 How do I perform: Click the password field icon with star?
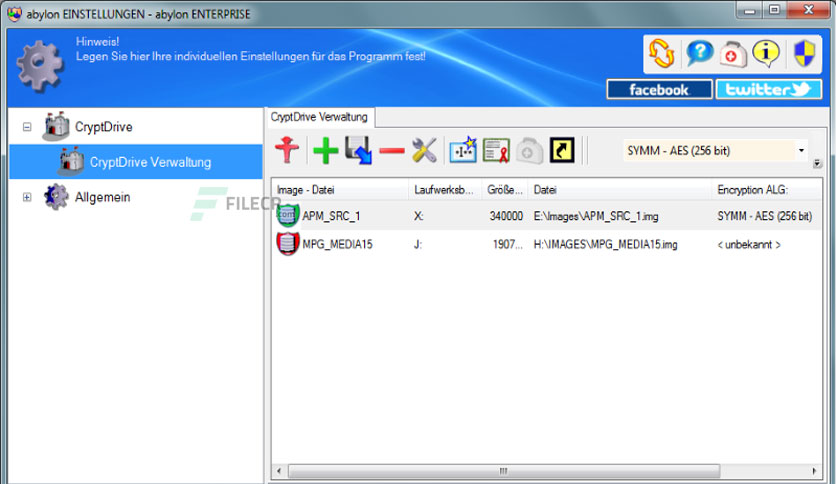pyautogui.click(x=463, y=150)
